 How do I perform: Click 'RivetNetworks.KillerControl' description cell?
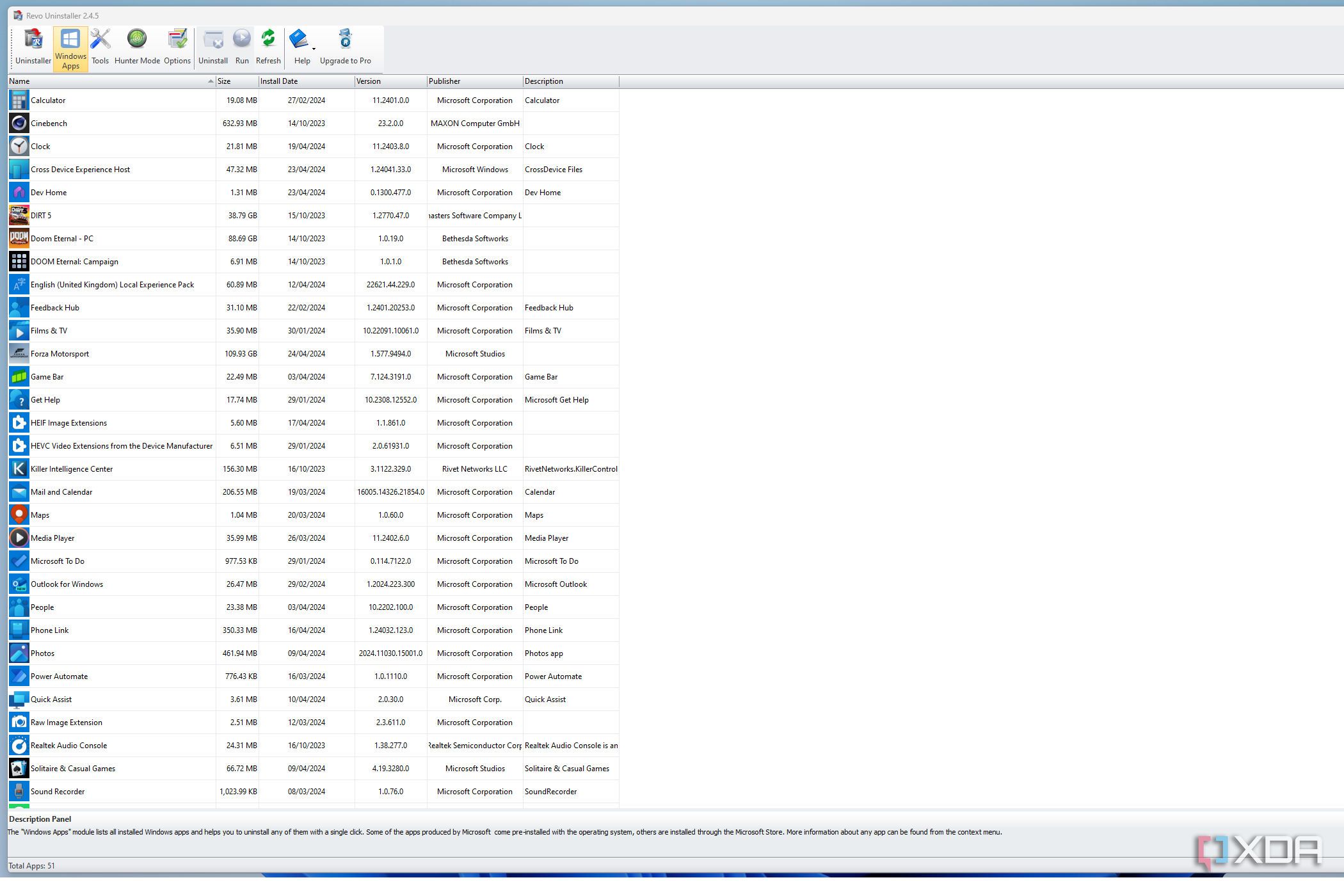pyautogui.click(x=571, y=469)
